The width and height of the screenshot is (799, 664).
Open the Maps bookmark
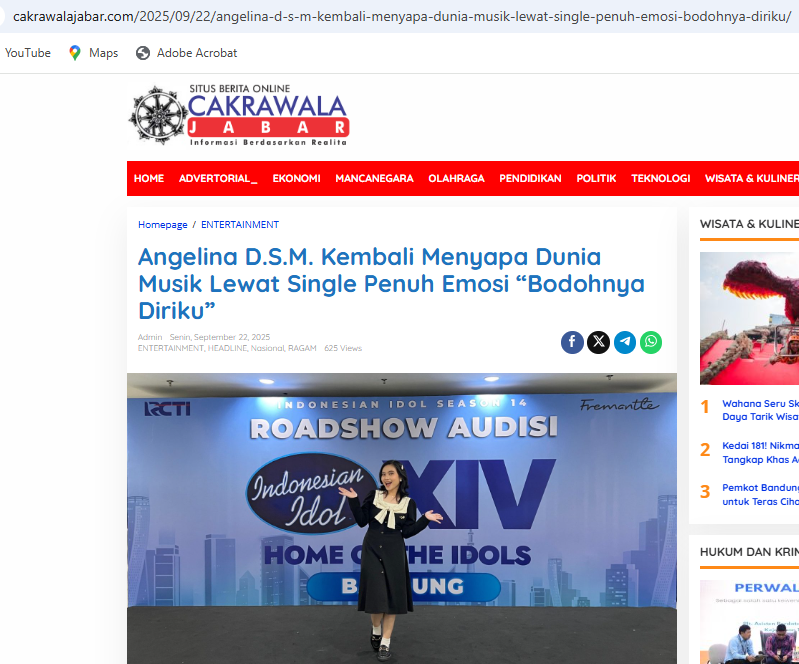pyautogui.click(x=93, y=53)
